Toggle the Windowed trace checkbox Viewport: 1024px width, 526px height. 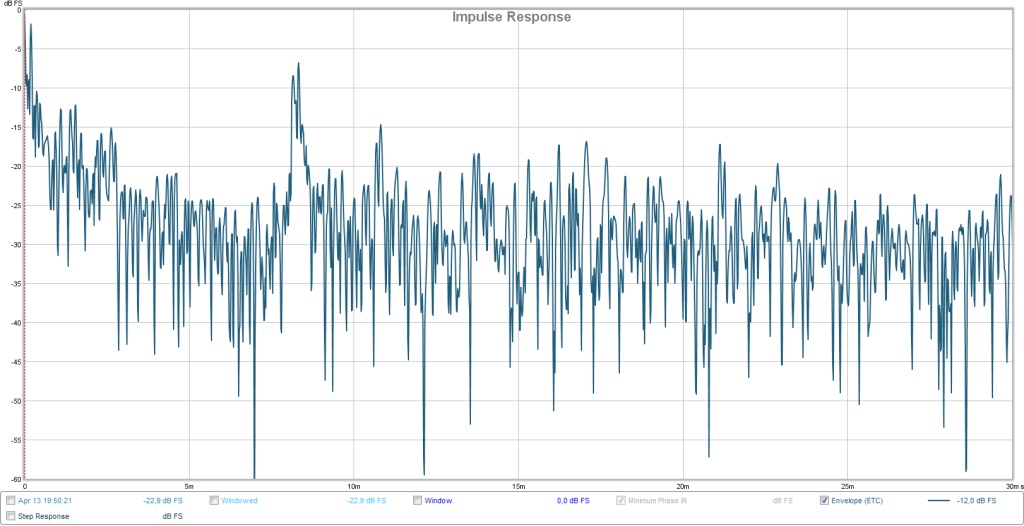click(x=215, y=500)
